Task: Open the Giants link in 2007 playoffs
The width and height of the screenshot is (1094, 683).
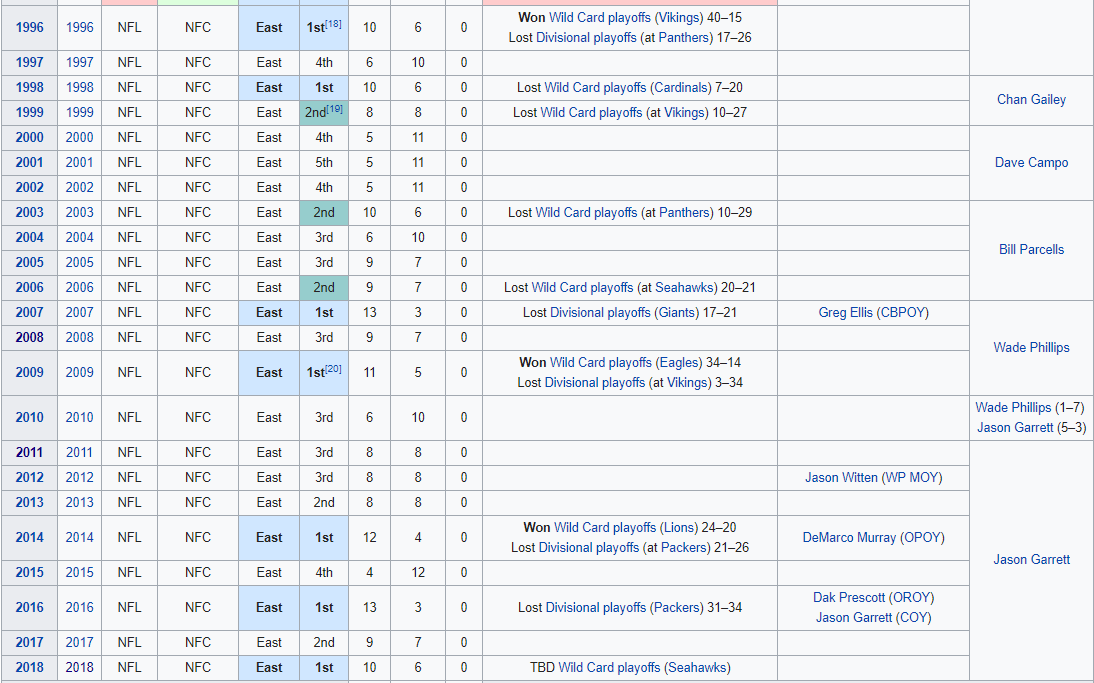Action: click(677, 313)
